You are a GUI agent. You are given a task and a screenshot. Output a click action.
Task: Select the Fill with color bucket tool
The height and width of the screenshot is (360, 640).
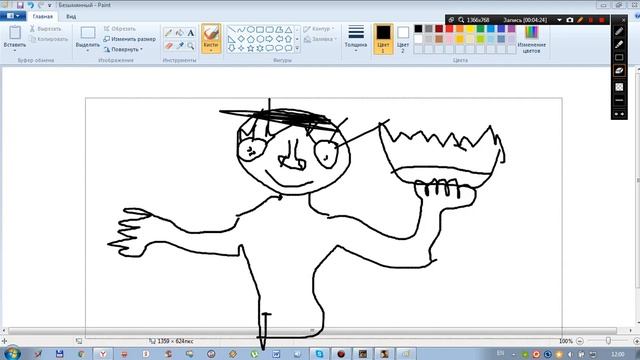click(x=180, y=33)
